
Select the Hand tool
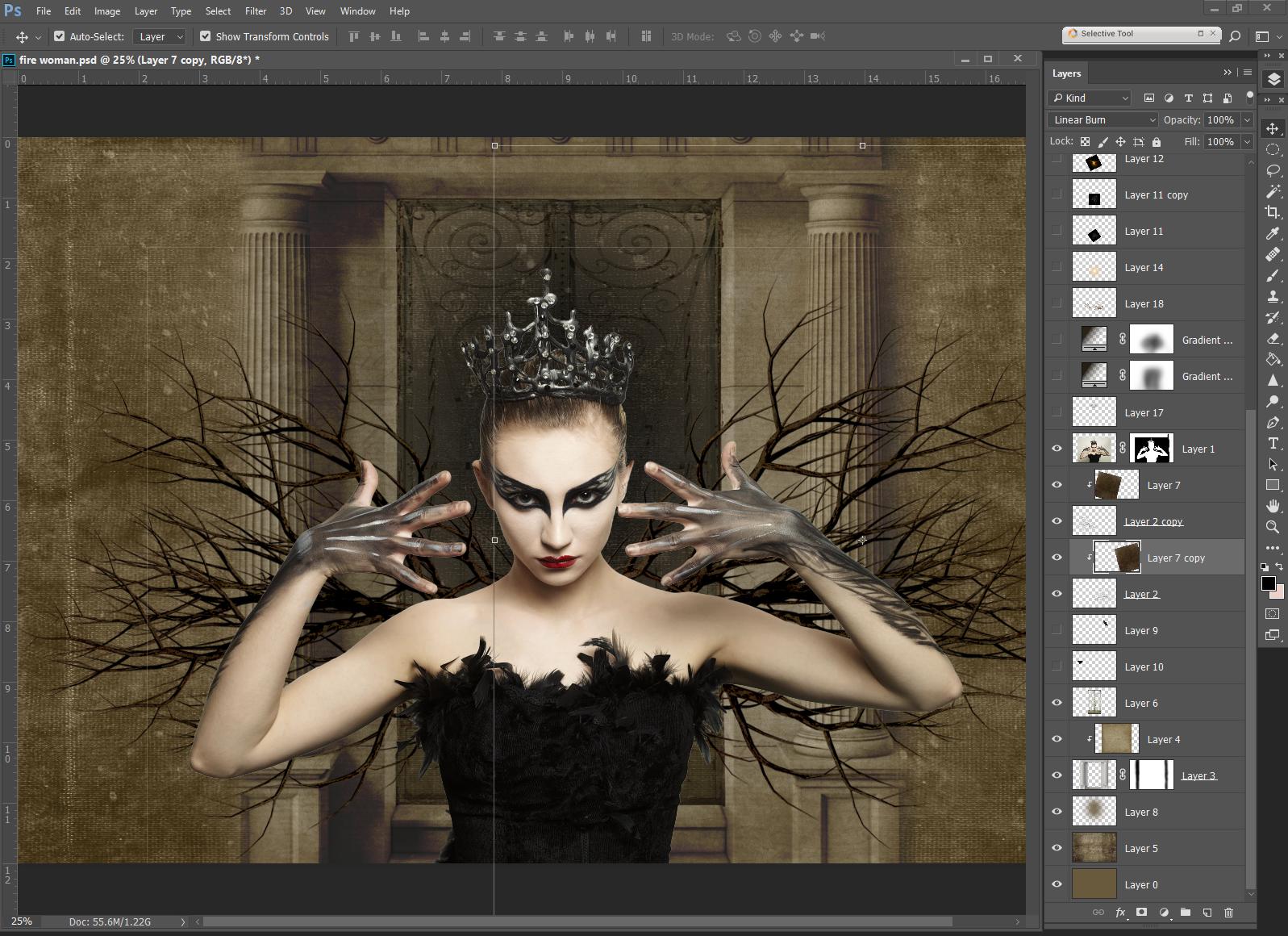[1273, 506]
